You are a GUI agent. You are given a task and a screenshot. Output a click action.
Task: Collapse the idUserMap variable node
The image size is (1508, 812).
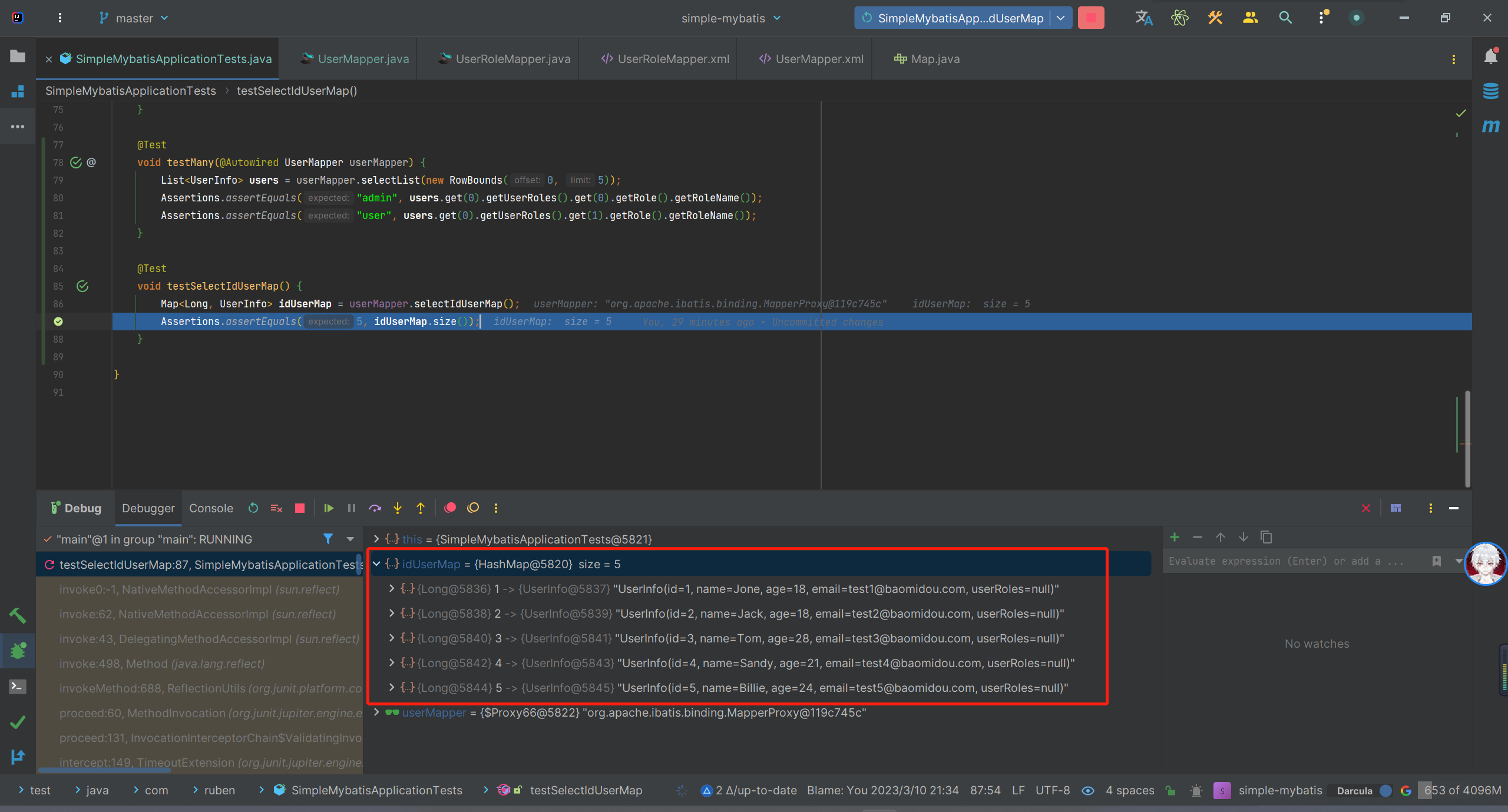(x=376, y=564)
